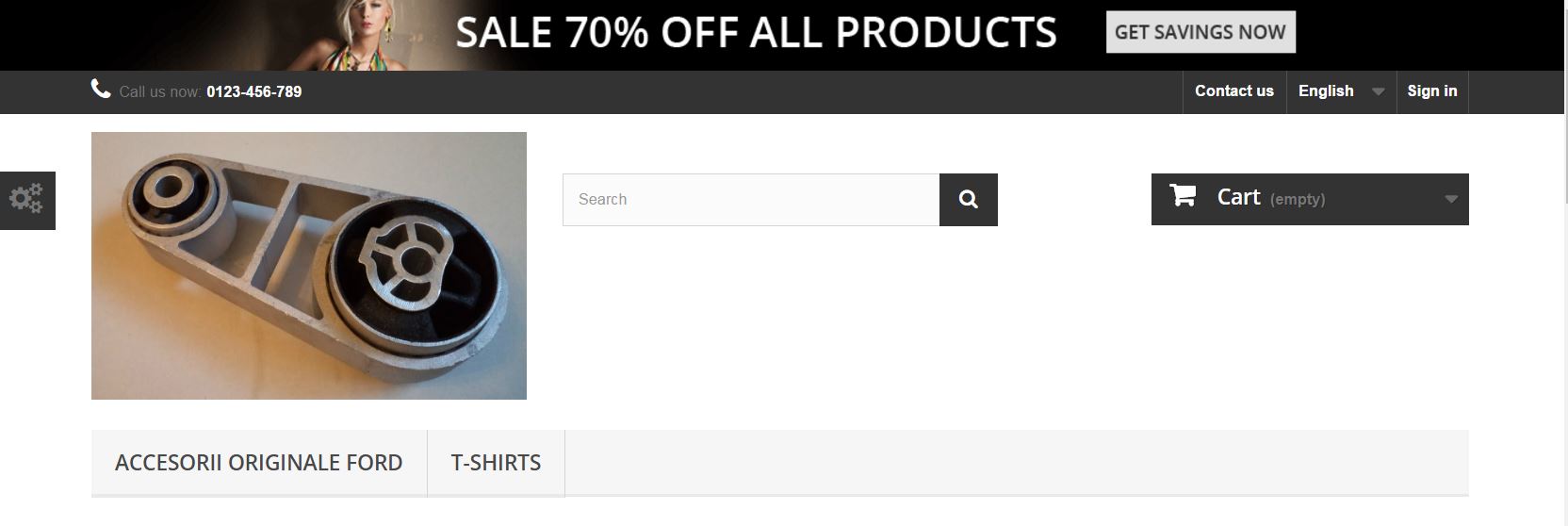This screenshot has width=1568, height=526.
Task: Open Accesorii Originale Ford menu tab
Action: point(259,463)
